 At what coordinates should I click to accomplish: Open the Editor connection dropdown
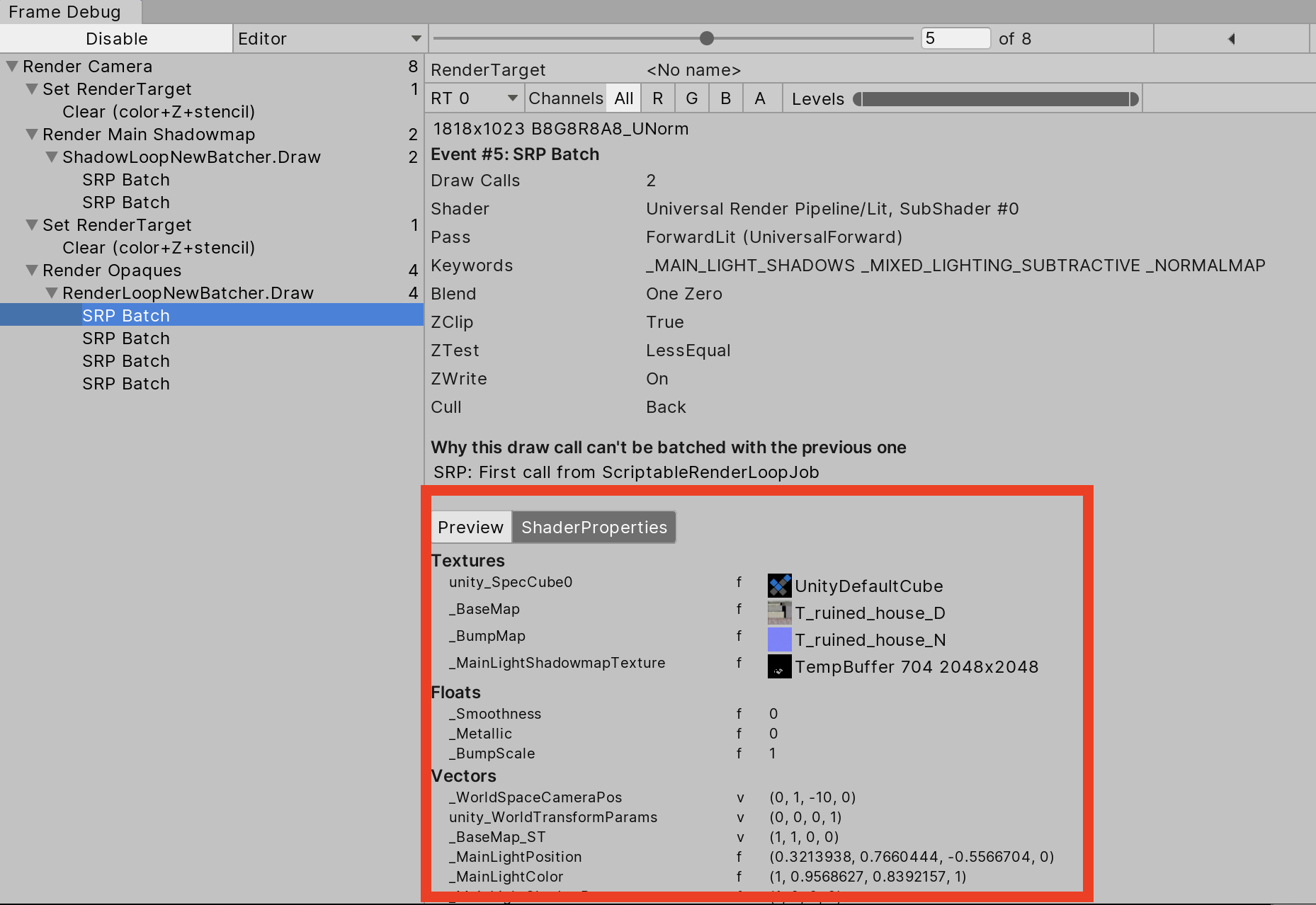pos(329,39)
